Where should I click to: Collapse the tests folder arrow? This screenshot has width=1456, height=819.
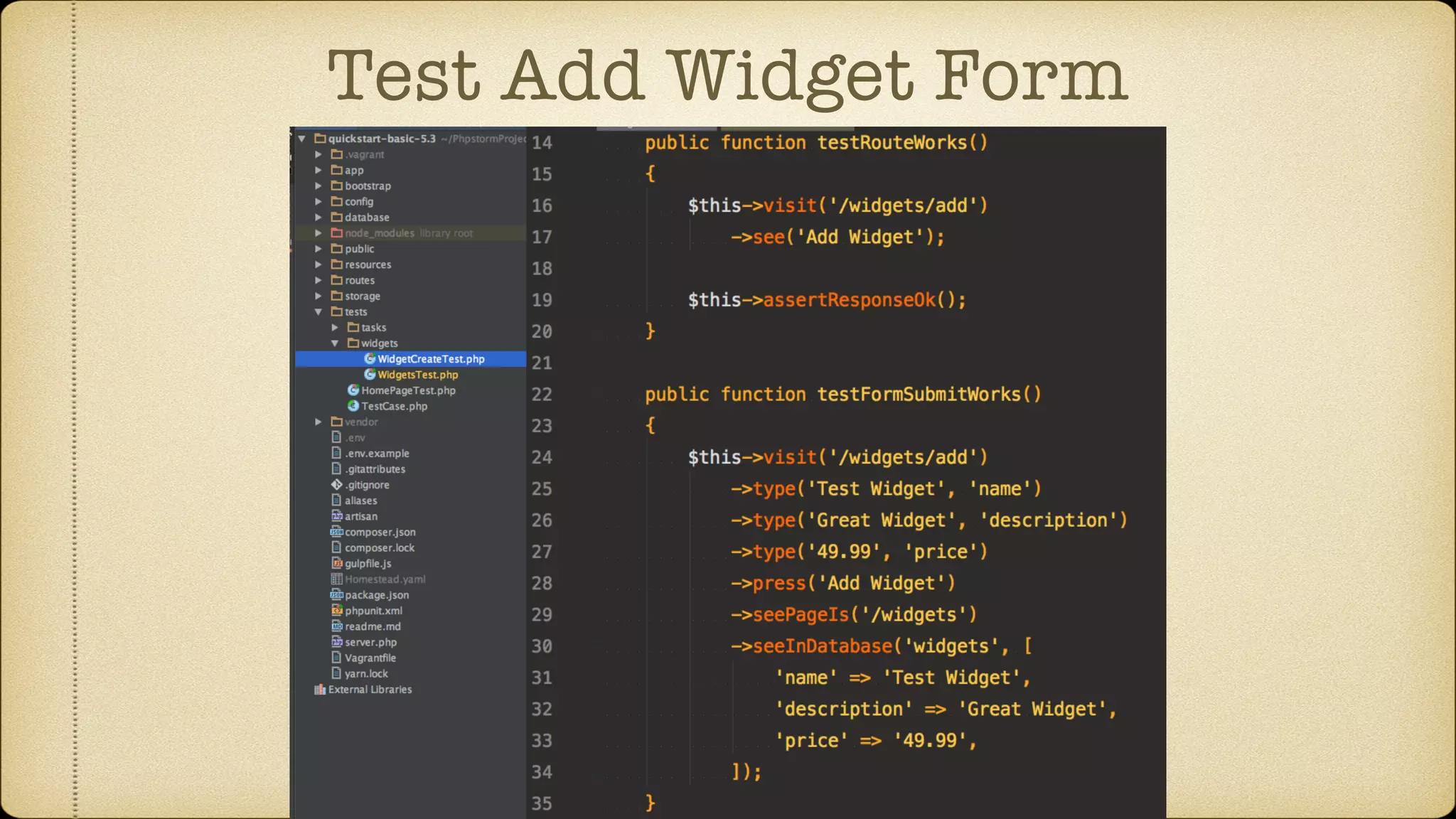click(318, 311)
